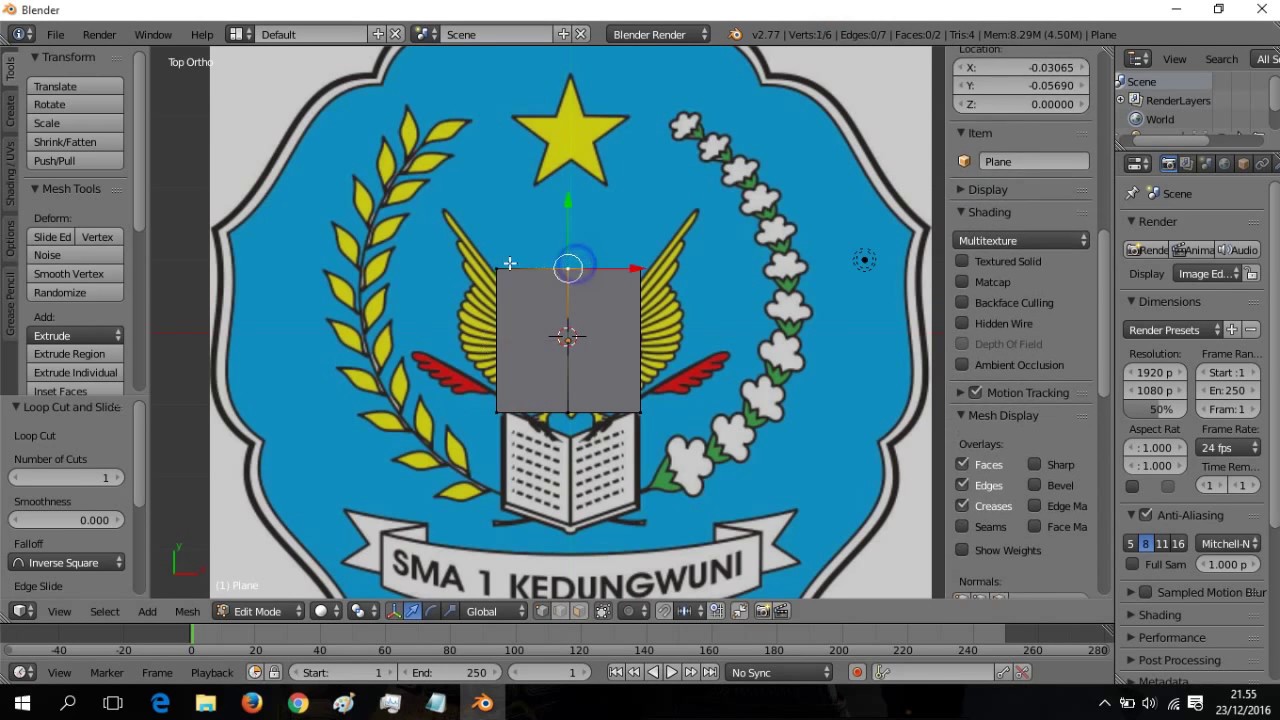Enable Textured Solid checkbox
This screenshot has height=720, width=1280.
(x=962, y=261)
